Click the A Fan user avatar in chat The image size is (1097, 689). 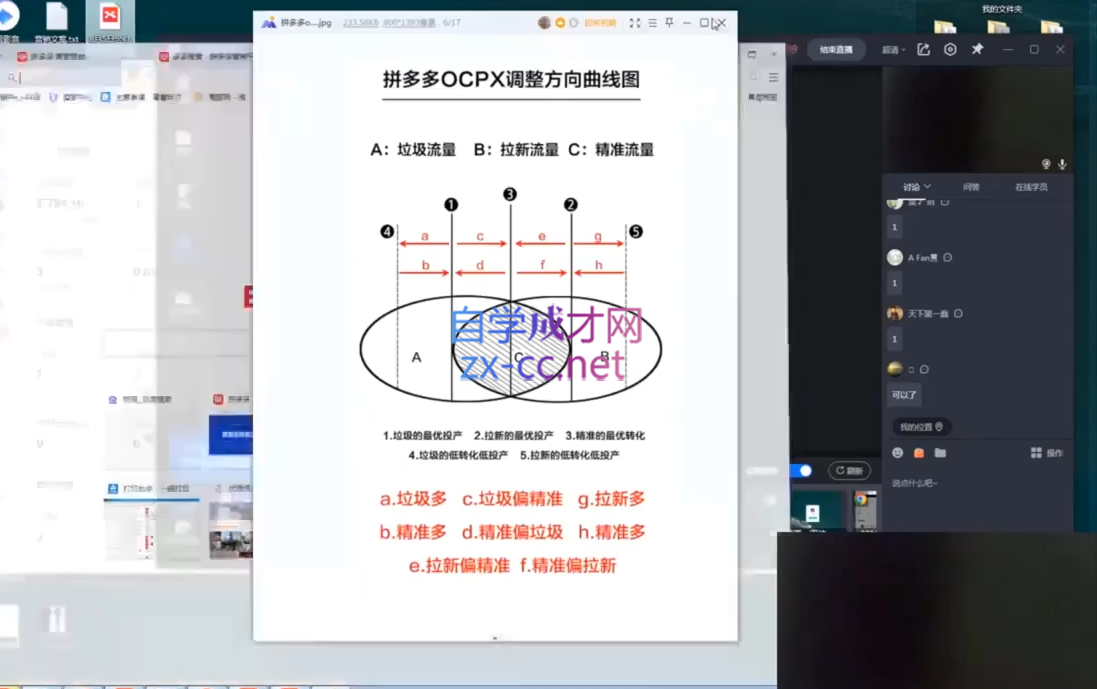click(x=895, y=257)
